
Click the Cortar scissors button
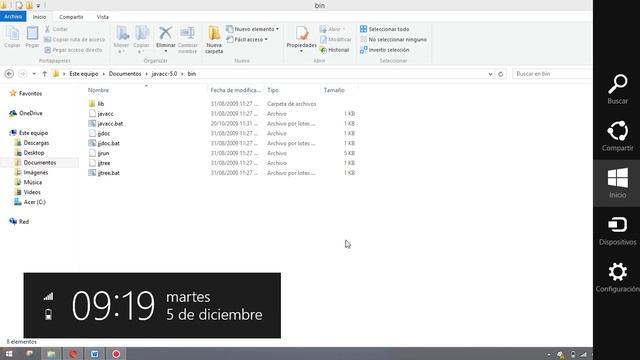56,29
